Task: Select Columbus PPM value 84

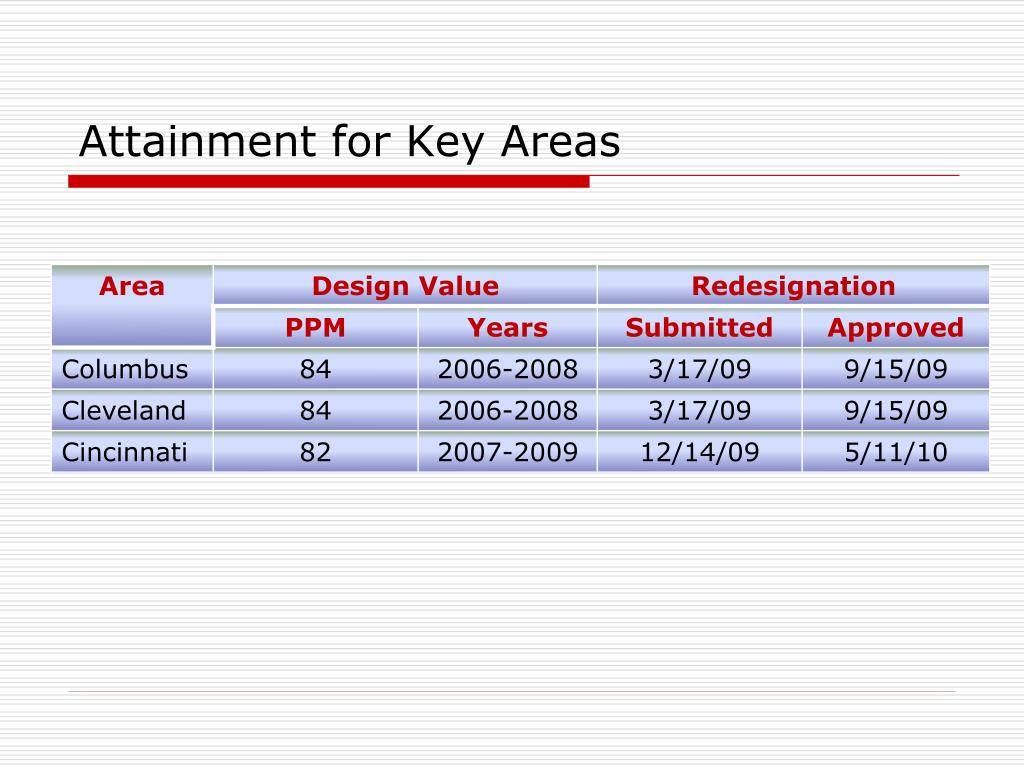Action: (x=315, y=369)
